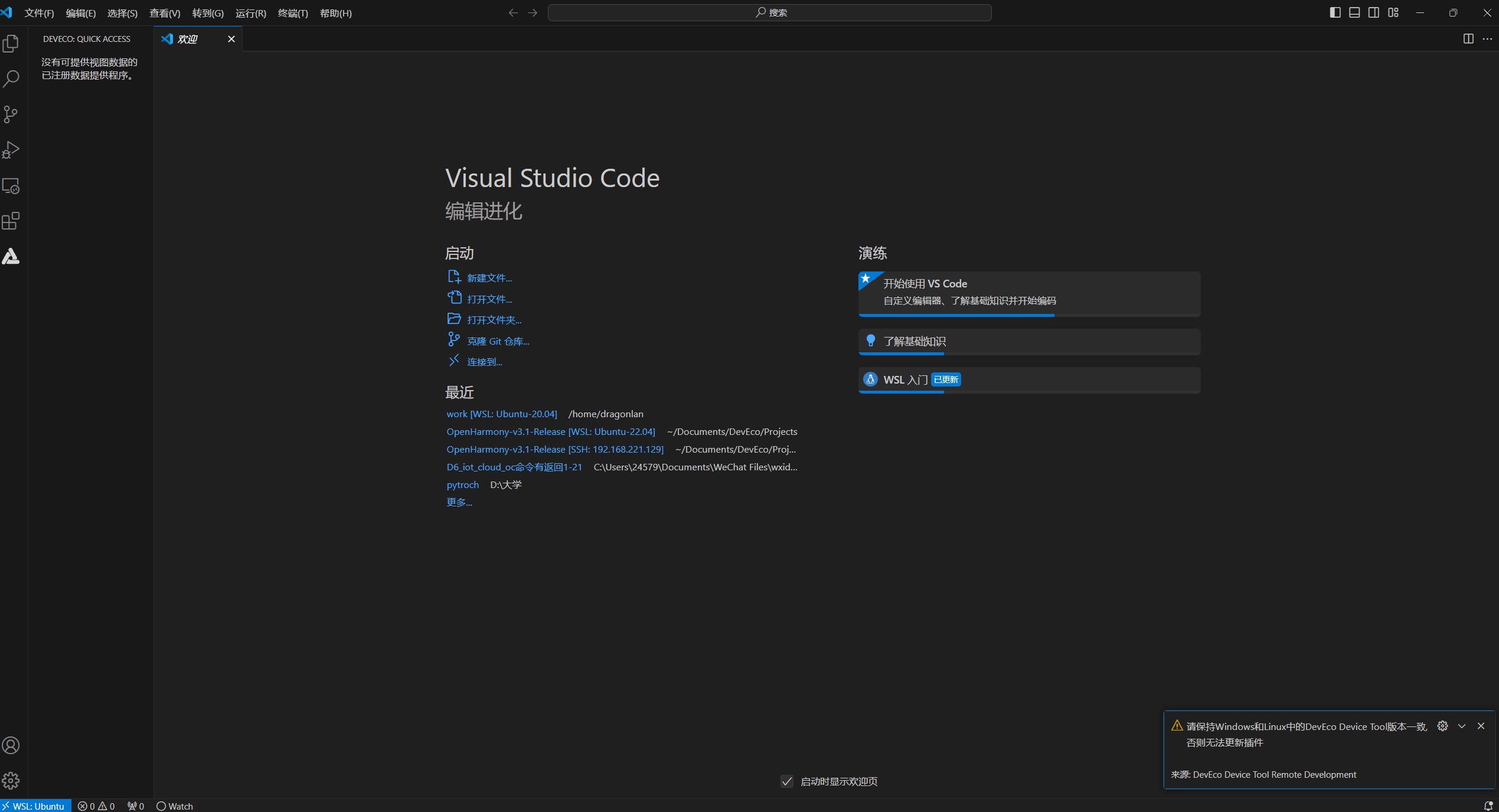Open recent OpenHarmony-v3.1-Release SSH 192.168.221.129
1499x812 pixels.
point(555,450)
